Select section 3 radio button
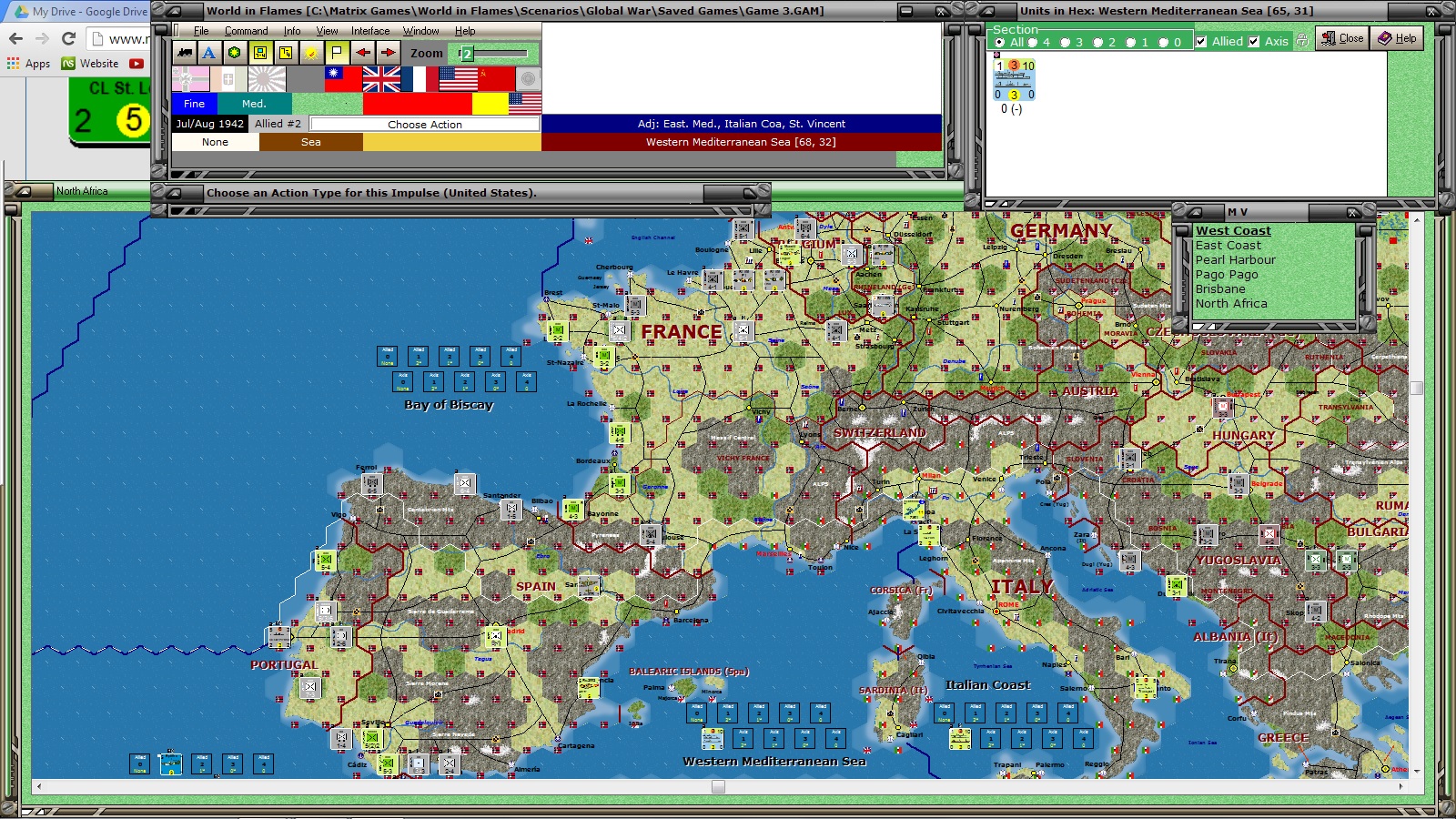 pos(1066,42)
